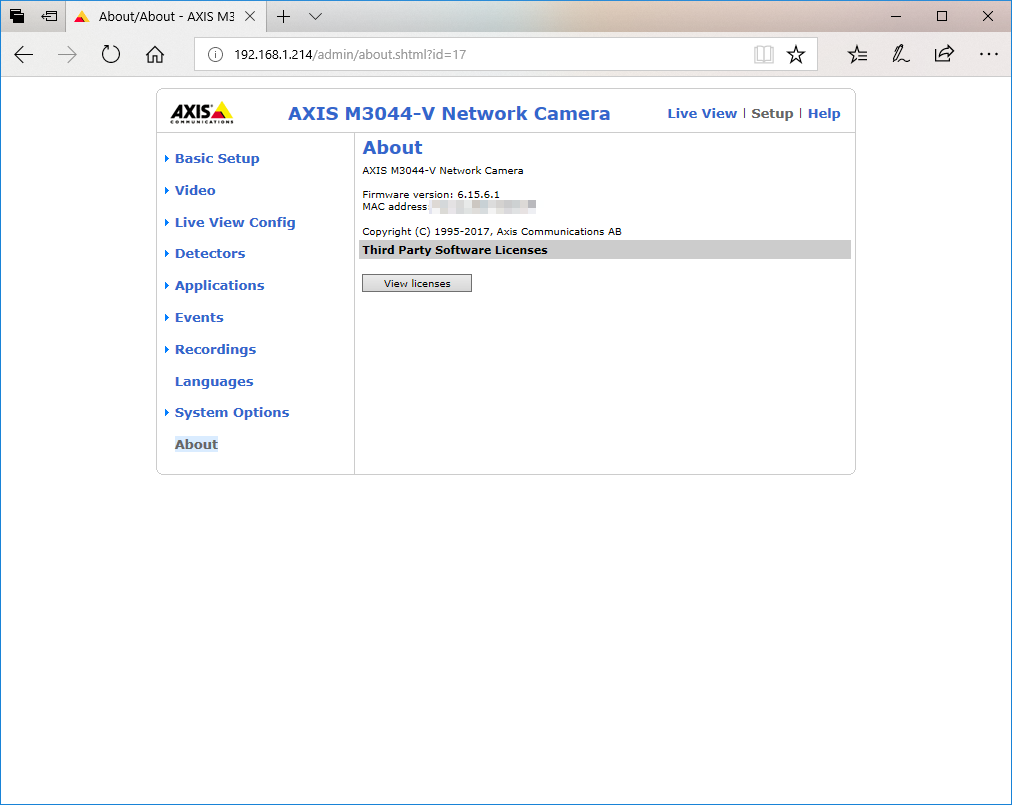The image size is (1012, 805).
Task: Open the Languages menu item
Action: pyautogui.click(x=214, y=382)
